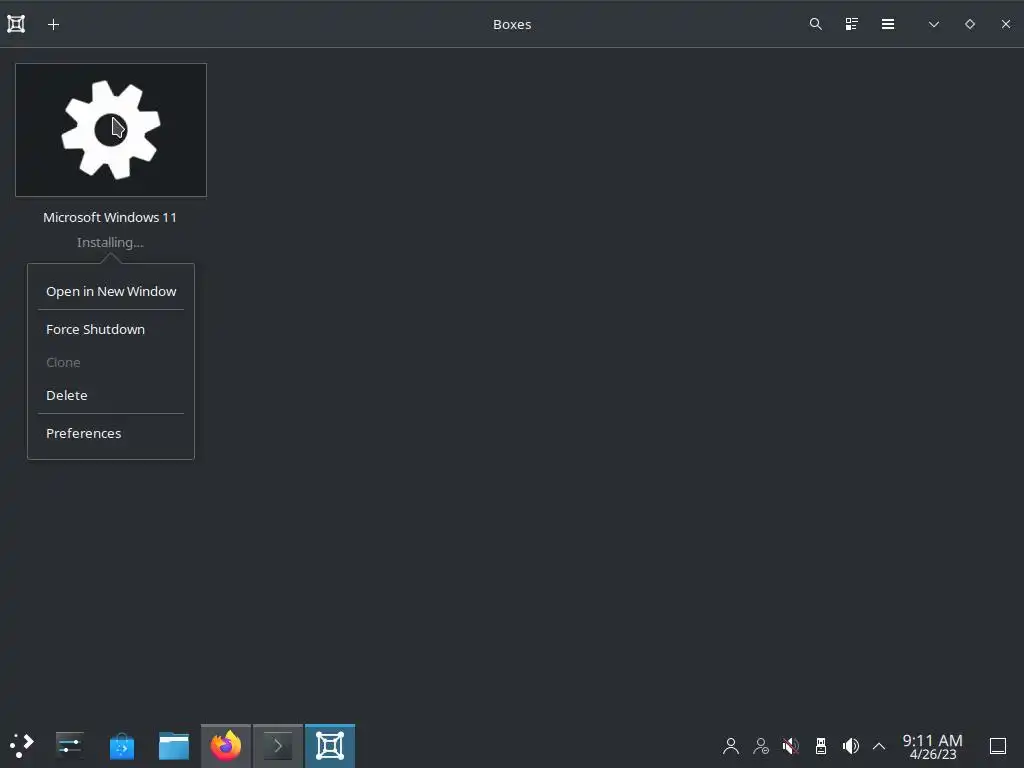This screenshot has width=1024, height=768.
Task: Open the Dolphin file manager
Action: pyautogui.click(x=174, y=746)
